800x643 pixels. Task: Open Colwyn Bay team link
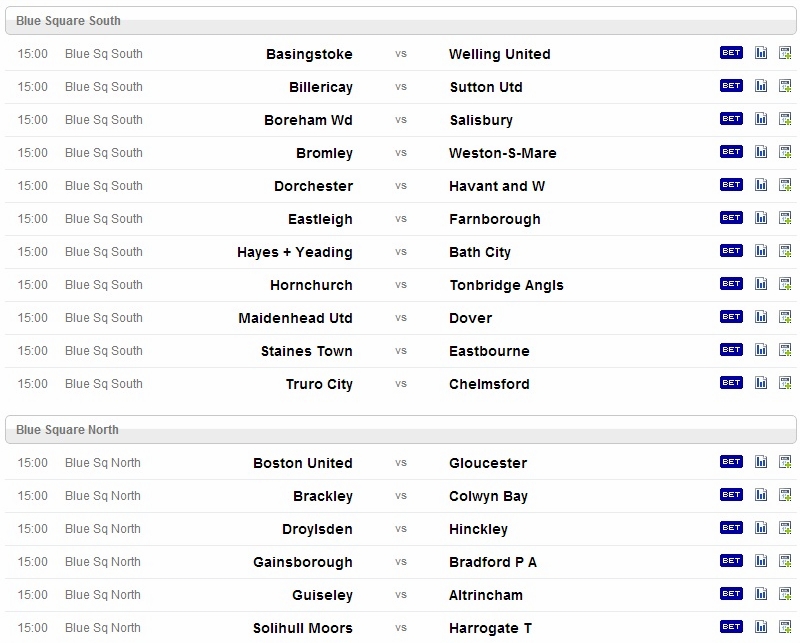point(488,496)
